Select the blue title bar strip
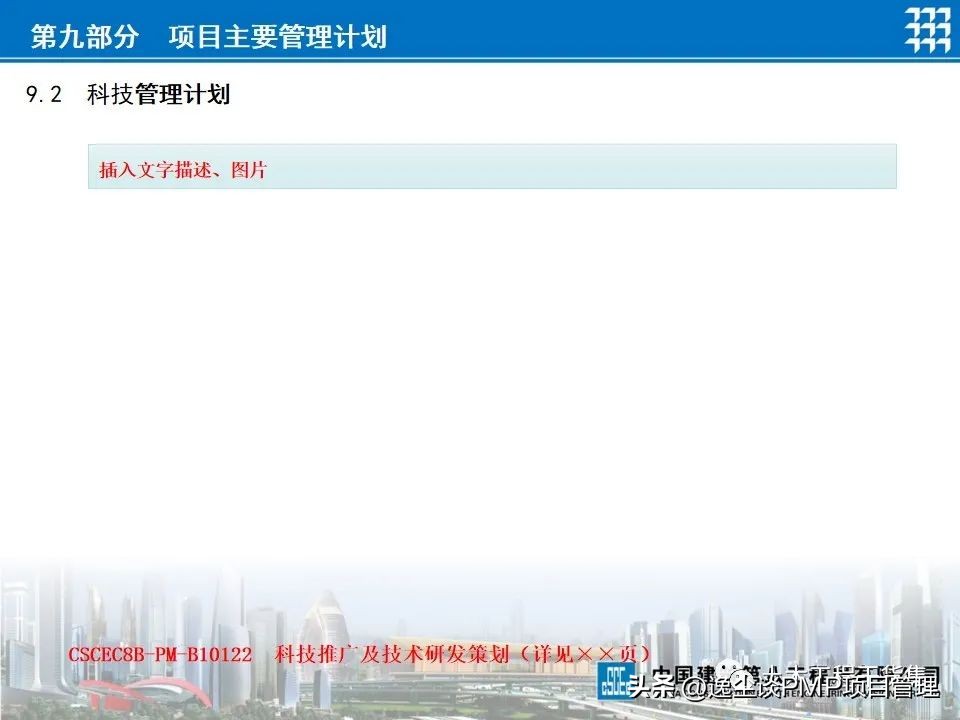Viewport: 960px width, 720px height. [480, 29]
